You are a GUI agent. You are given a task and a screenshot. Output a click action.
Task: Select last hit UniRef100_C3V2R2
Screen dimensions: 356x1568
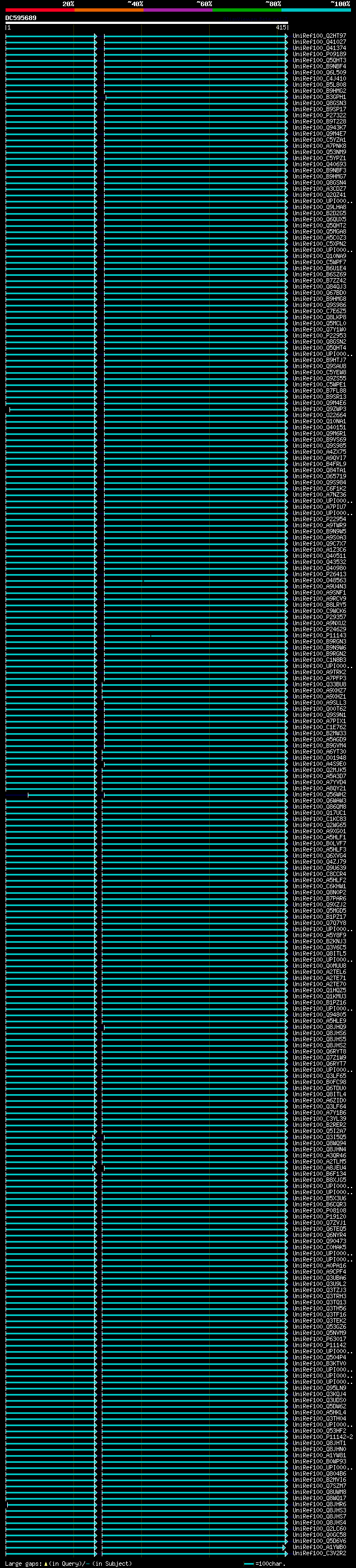[319, 1553]
